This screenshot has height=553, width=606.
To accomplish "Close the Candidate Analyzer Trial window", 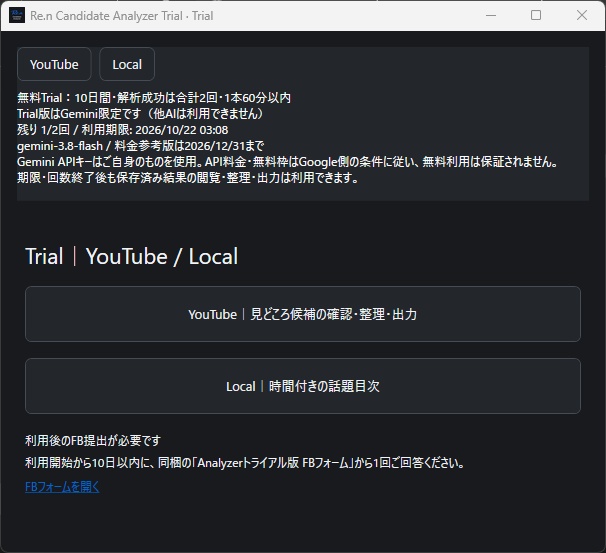I will pyautogui.click(x=582, y=15).
